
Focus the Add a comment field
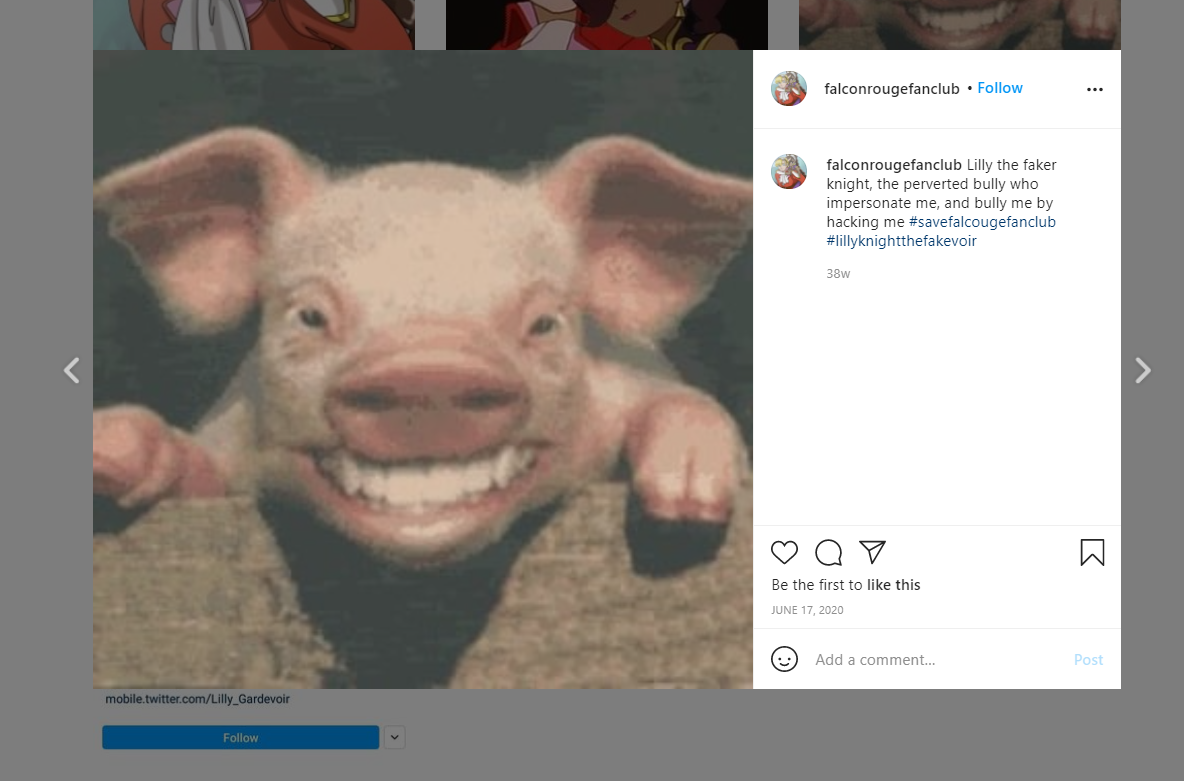(x=936, y=659)
